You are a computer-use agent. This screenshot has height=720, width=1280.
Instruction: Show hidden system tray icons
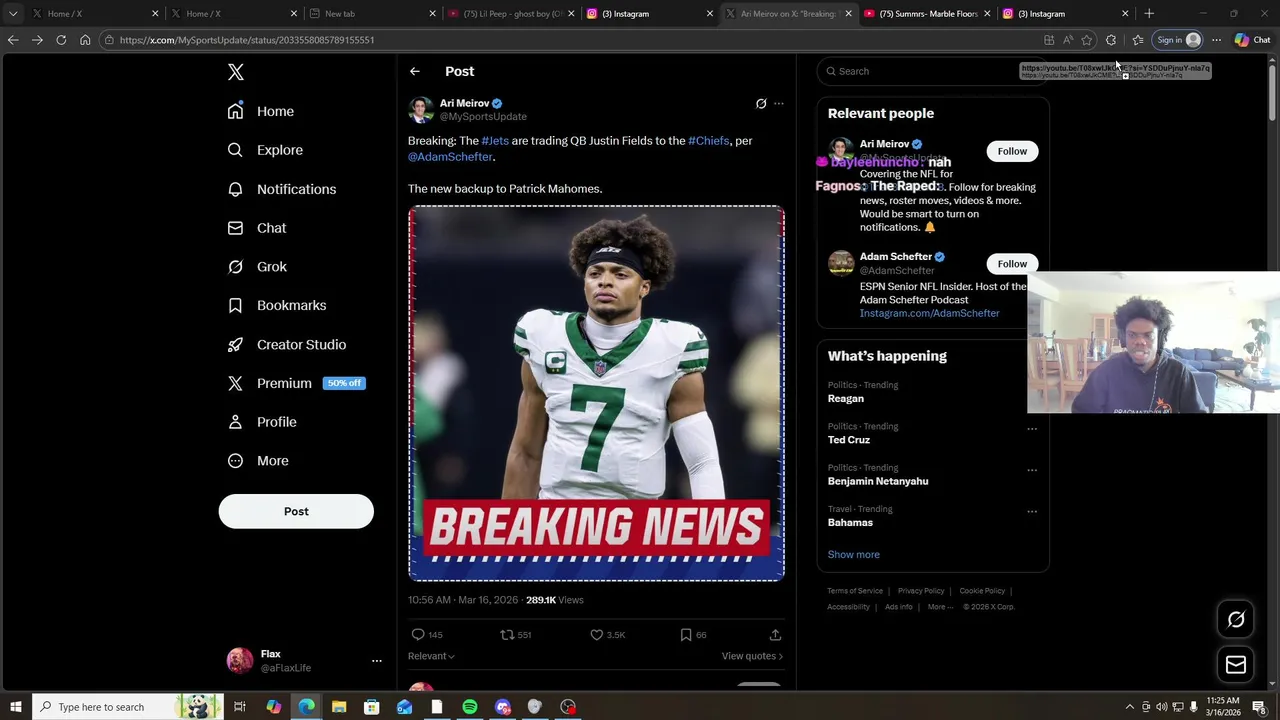click(1130, 707)
